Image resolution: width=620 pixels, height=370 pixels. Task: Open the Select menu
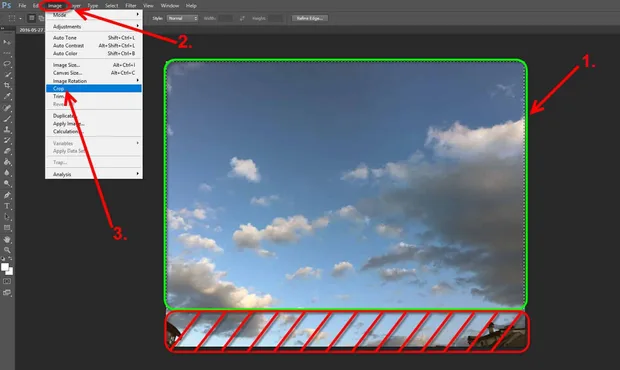(x=112, y=6)
